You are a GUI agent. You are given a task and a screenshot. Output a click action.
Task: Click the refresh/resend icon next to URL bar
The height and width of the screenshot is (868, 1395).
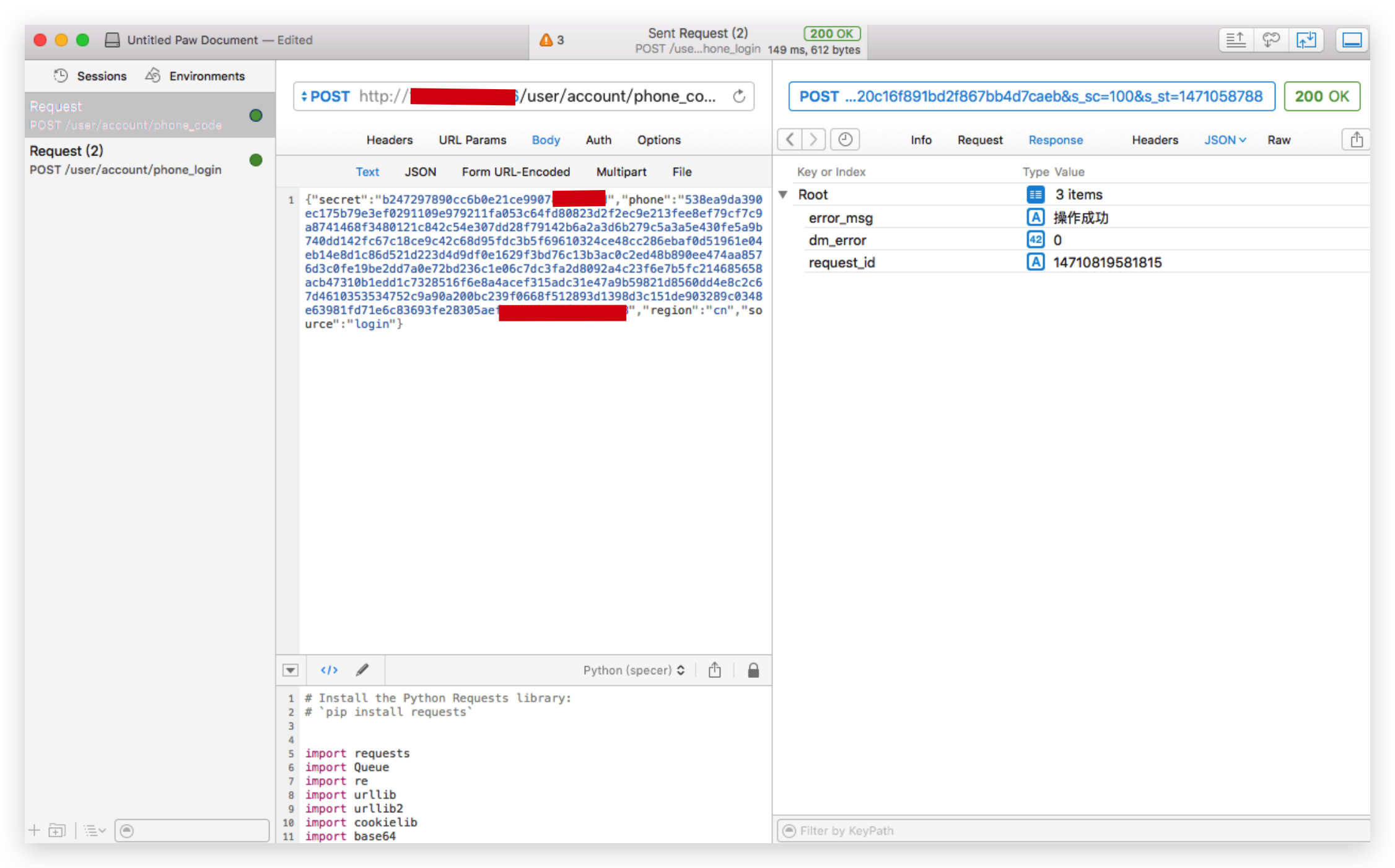pyautogui.click(x=738, y=96)
